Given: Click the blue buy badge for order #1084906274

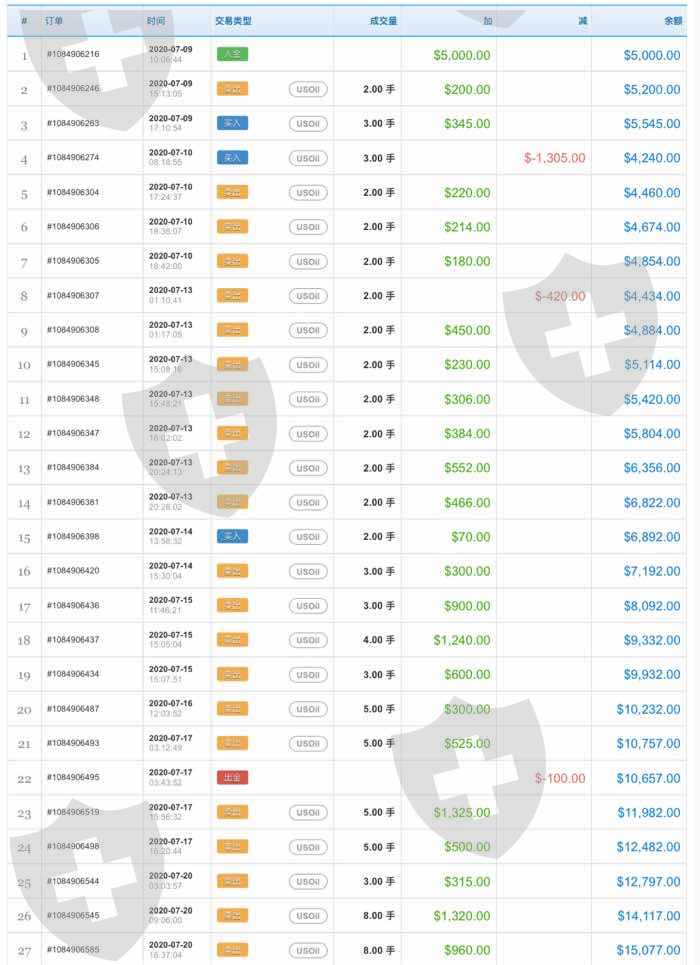Looking at the screenshot, I should (x=232, y=158).
